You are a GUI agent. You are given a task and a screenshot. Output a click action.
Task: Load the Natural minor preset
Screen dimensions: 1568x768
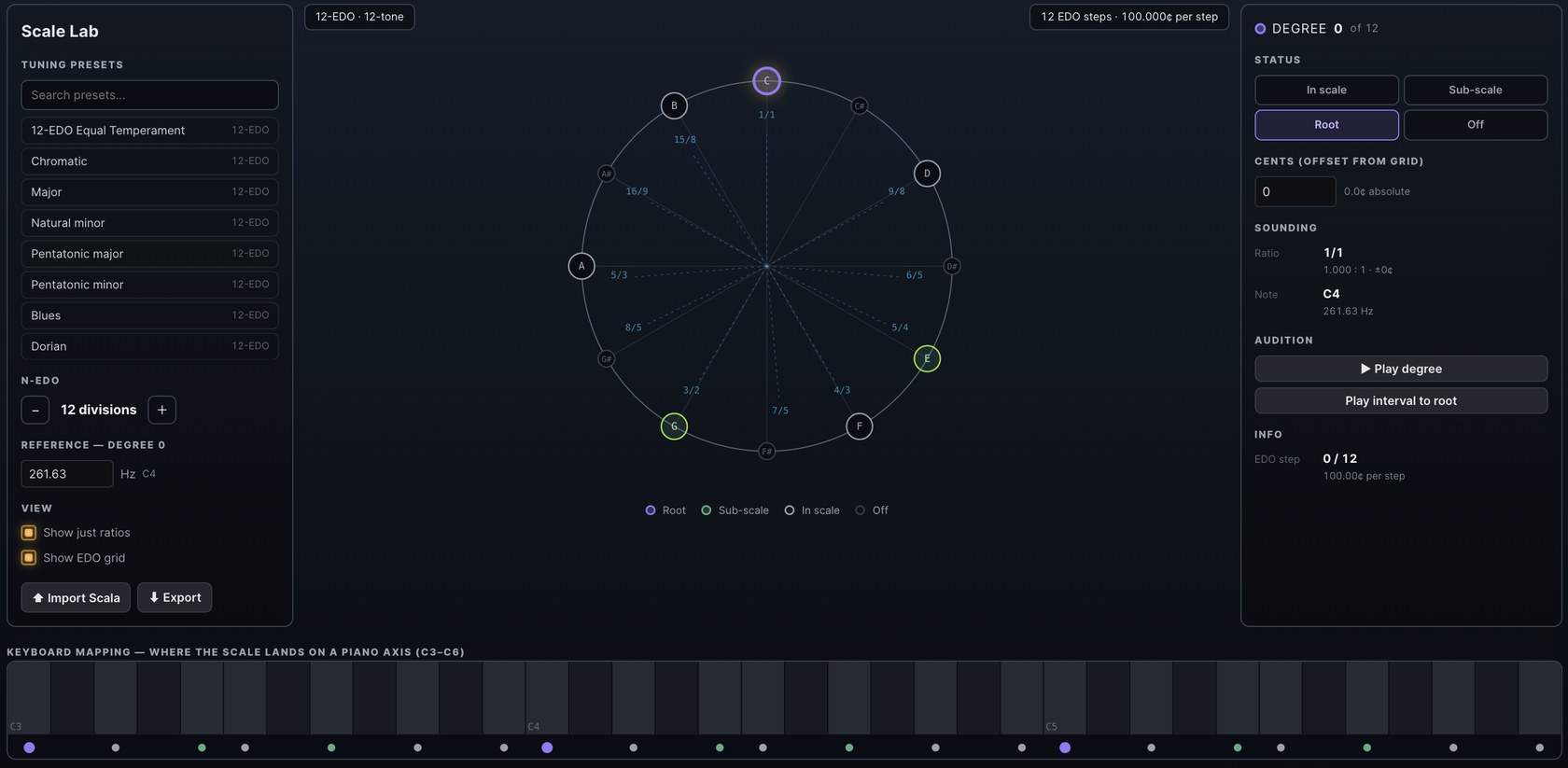coord(149,223)
